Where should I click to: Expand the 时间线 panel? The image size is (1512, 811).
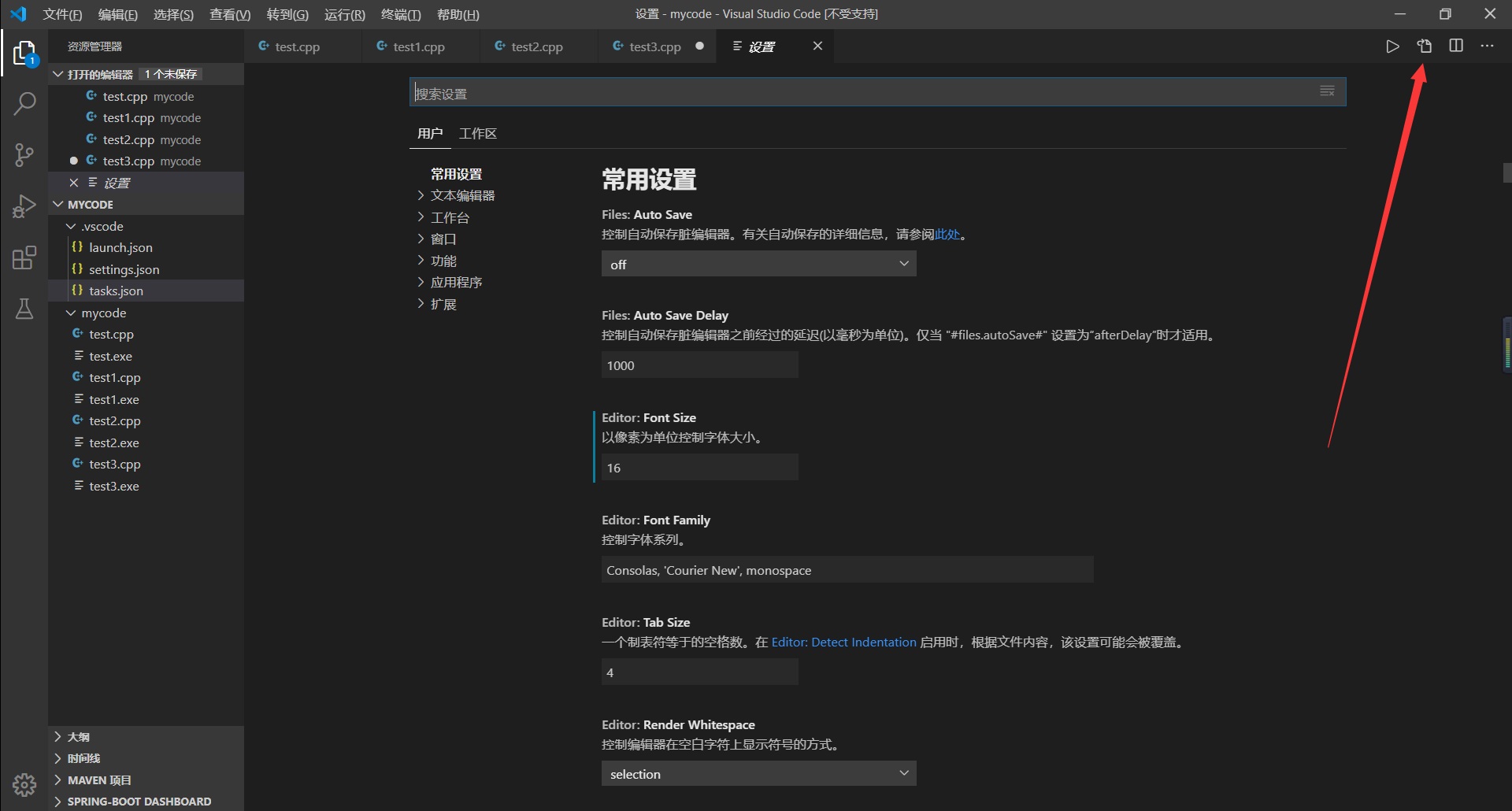tap(146, 758)
